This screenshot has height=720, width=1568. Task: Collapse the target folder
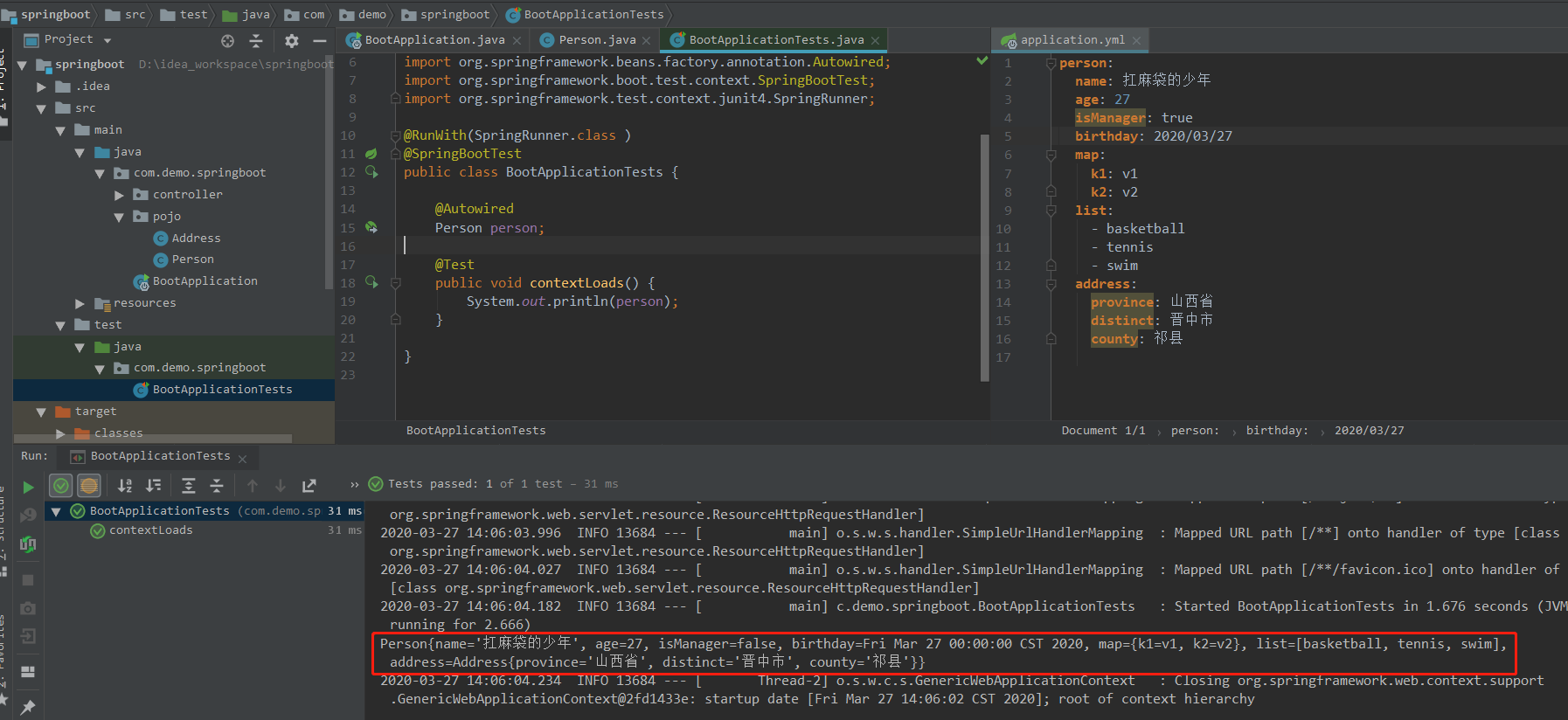[41, 412]
